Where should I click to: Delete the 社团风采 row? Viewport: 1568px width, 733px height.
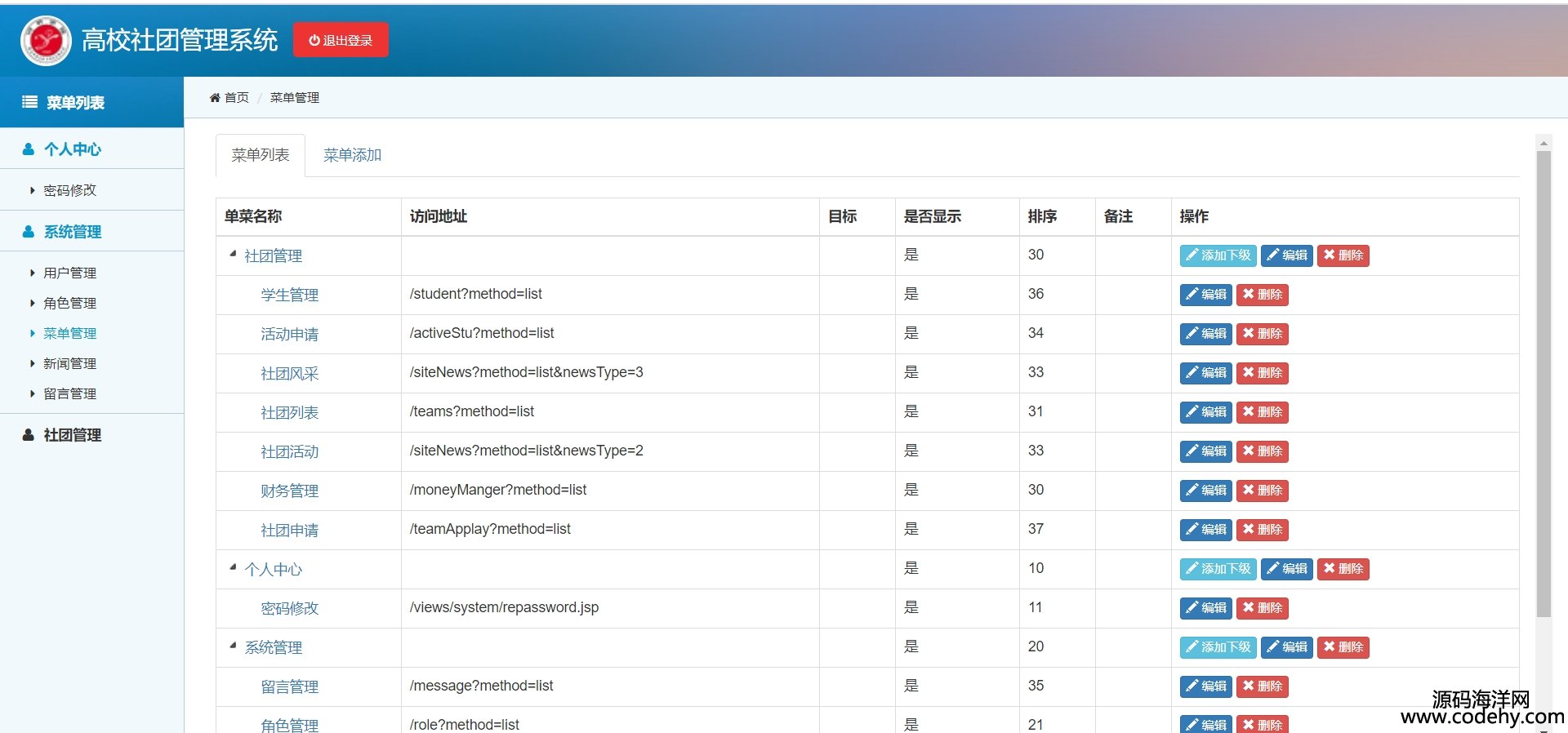point(1262,373)
